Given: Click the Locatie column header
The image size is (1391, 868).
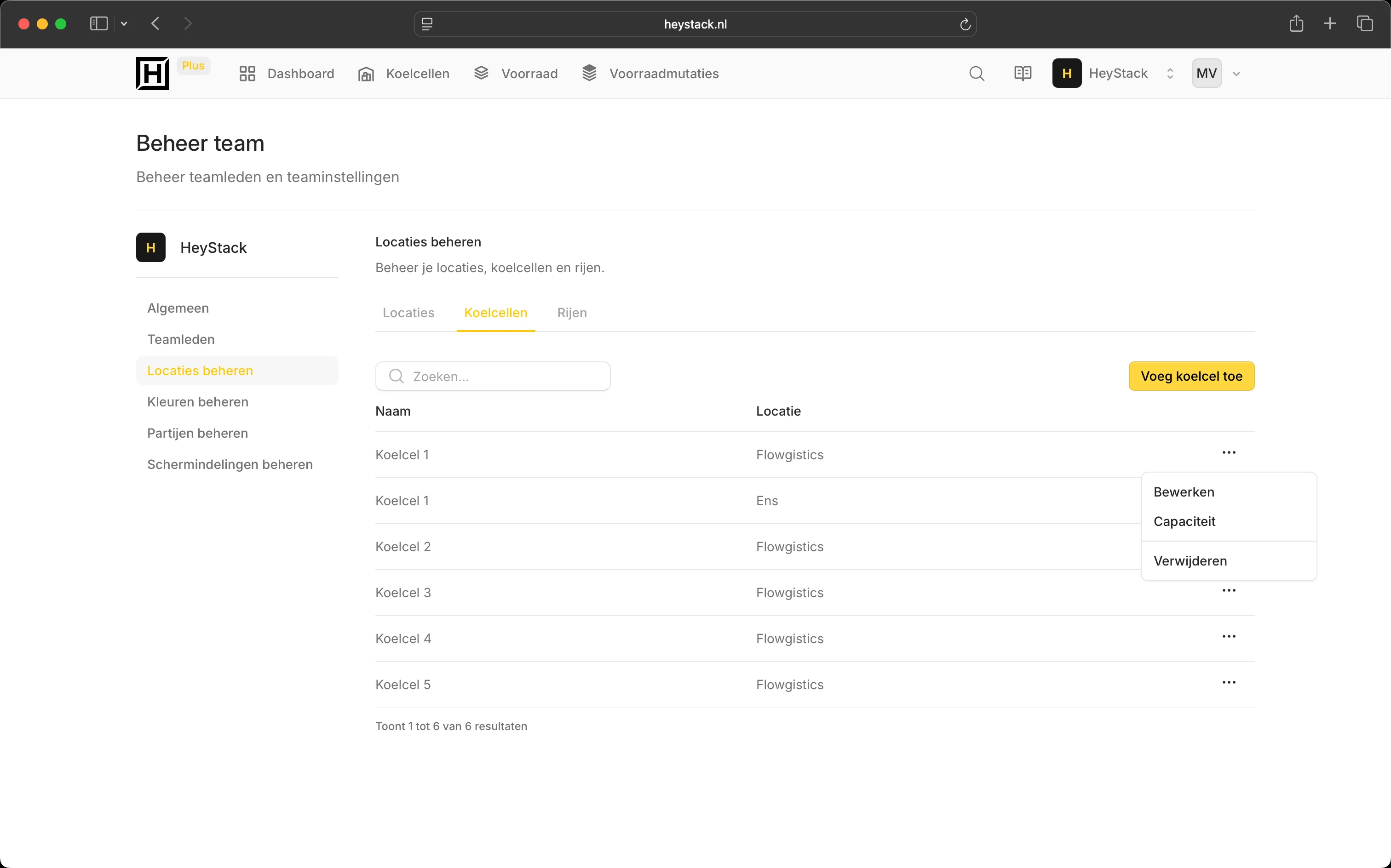Looking at the screenshot, I should 778,411.
